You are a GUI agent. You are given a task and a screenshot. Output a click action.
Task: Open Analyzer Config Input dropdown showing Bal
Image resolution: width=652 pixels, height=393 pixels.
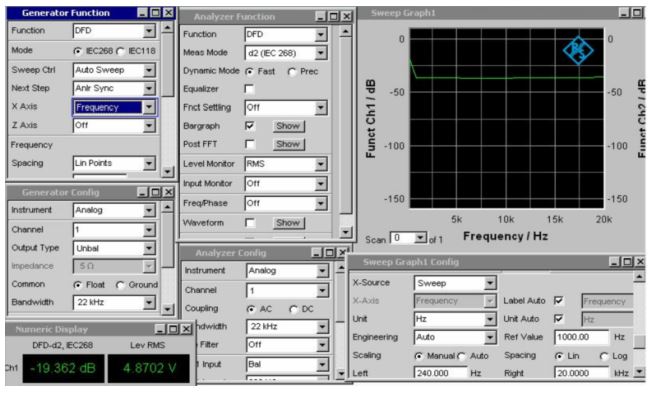point(287,364)
